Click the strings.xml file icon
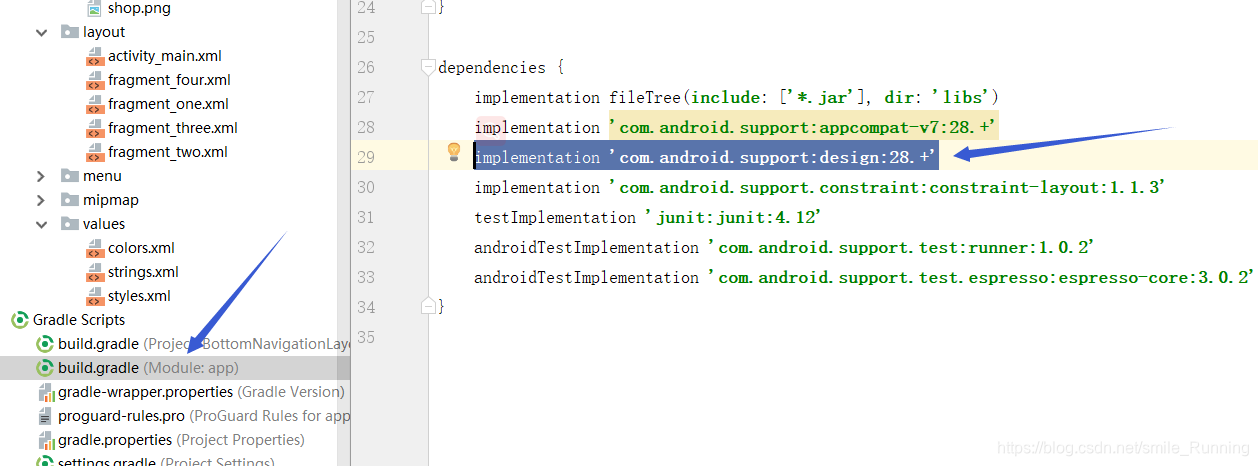 94,272
